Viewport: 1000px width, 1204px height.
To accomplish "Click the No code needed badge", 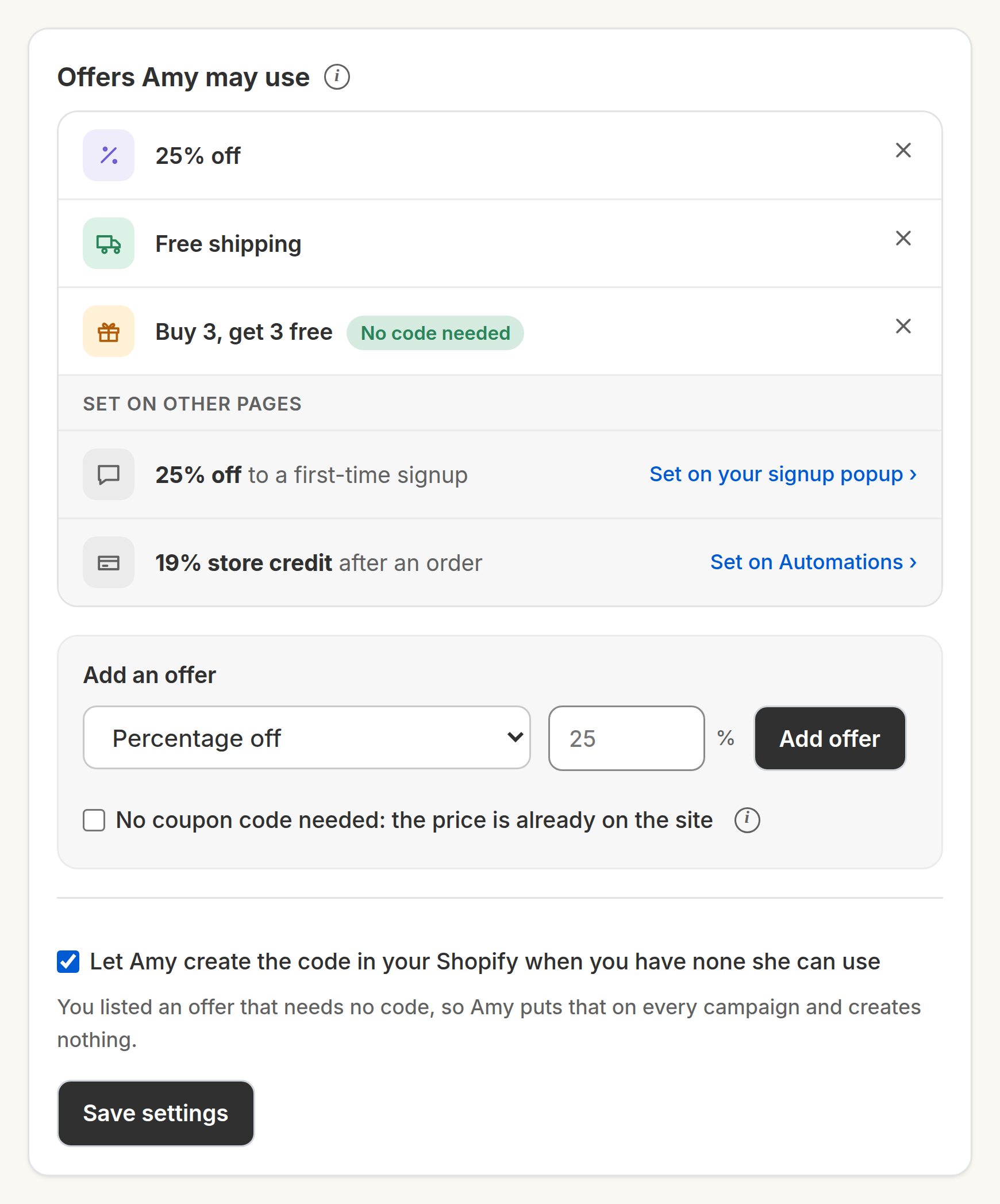I will [435, 333].
